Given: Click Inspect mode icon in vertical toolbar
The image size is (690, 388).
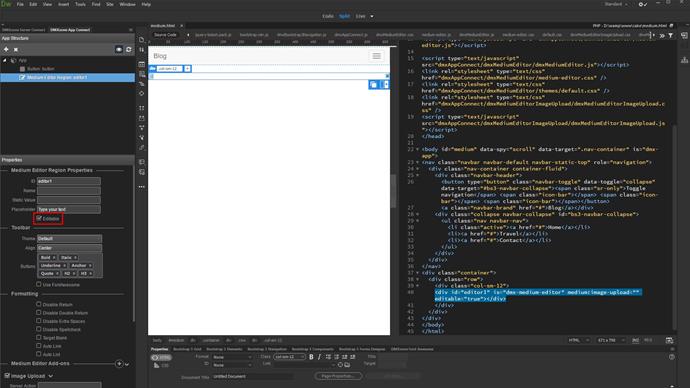Looking at the screenshot, I should (142, 84).
